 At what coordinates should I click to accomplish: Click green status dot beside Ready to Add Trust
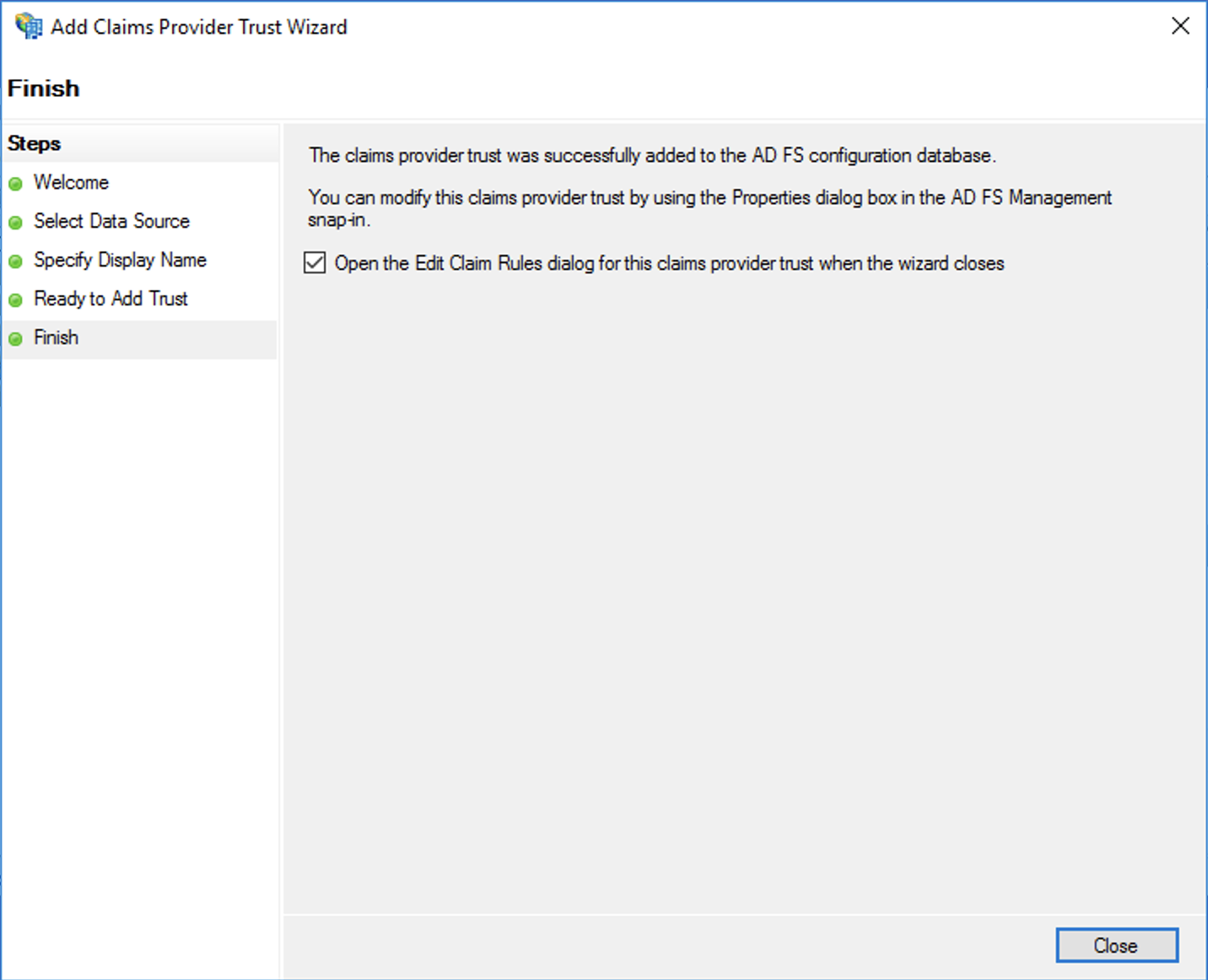coord(15,300)
